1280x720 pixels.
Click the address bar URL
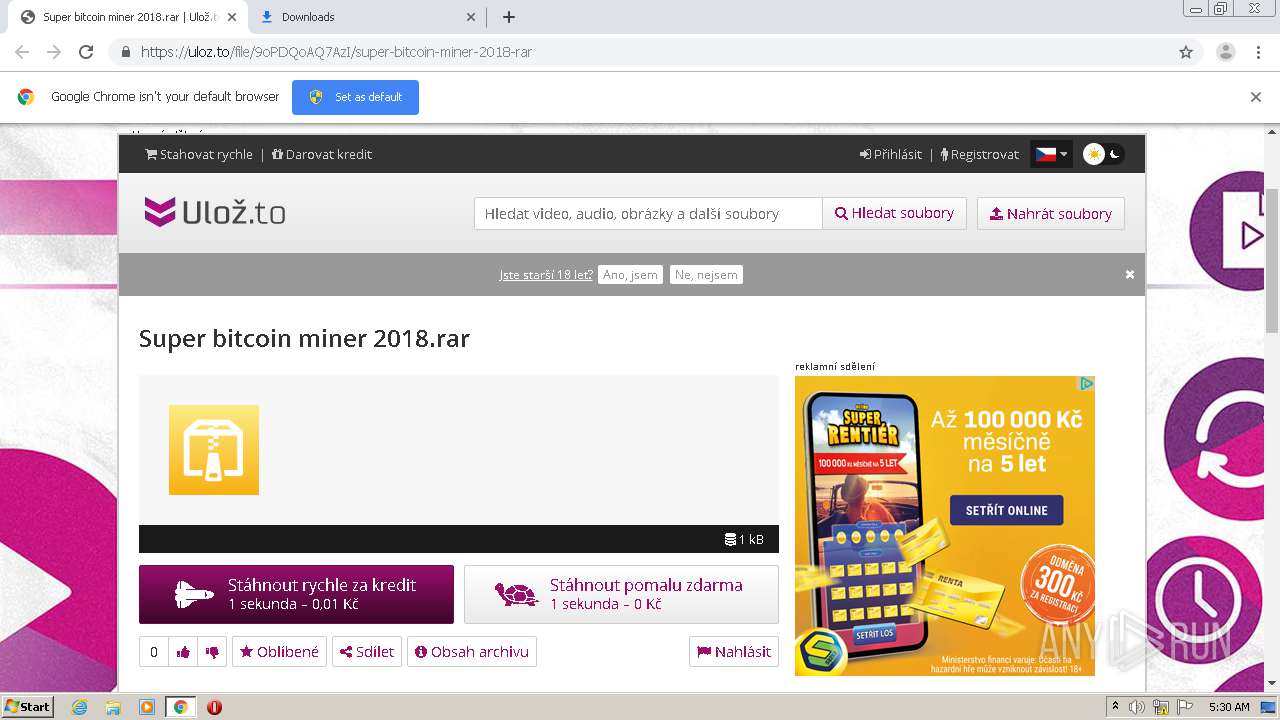click(x=336, y=52)
